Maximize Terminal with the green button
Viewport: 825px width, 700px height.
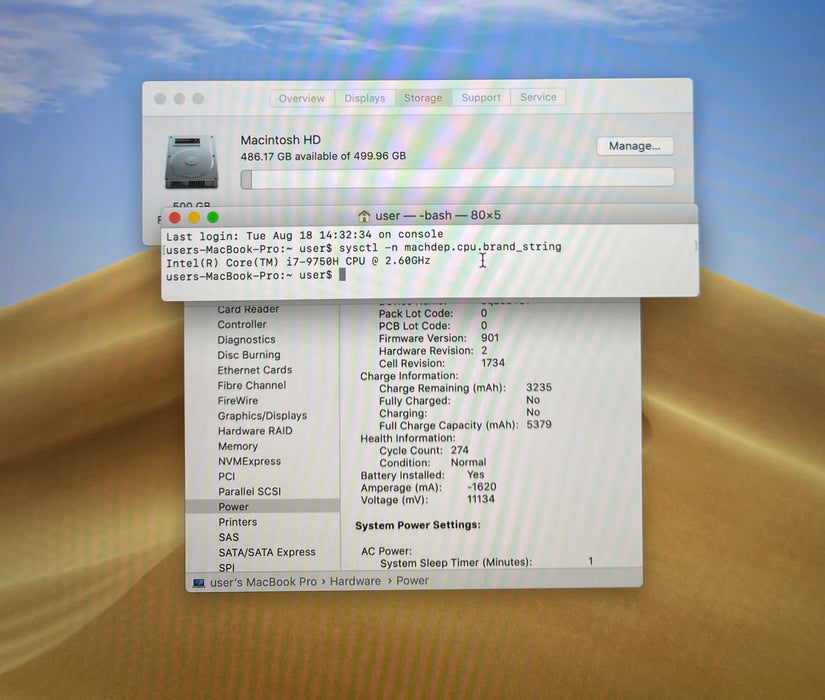(213, 217)
